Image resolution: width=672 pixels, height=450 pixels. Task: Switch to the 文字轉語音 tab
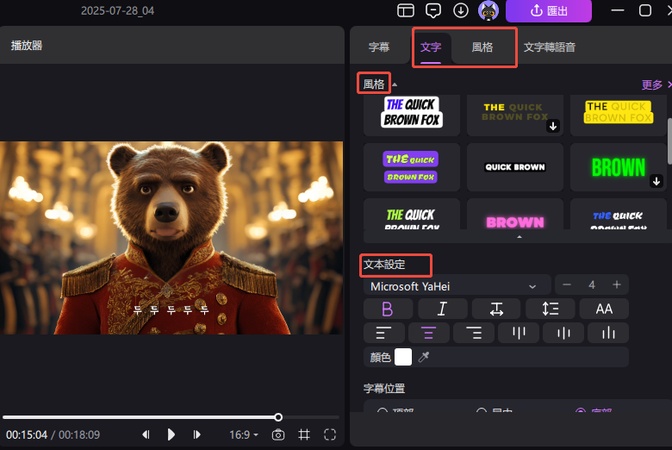click(x=549, y=47)
